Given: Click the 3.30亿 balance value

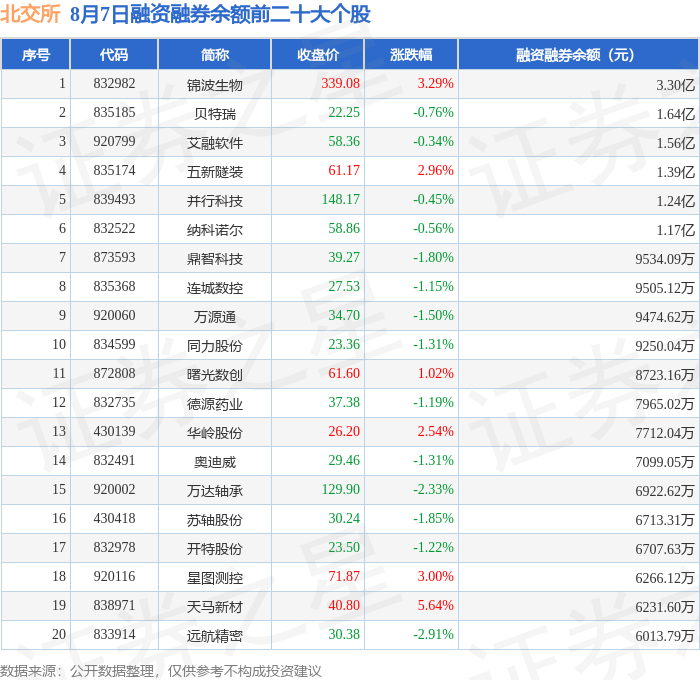Looking at the screenshot, I should 675,85.
